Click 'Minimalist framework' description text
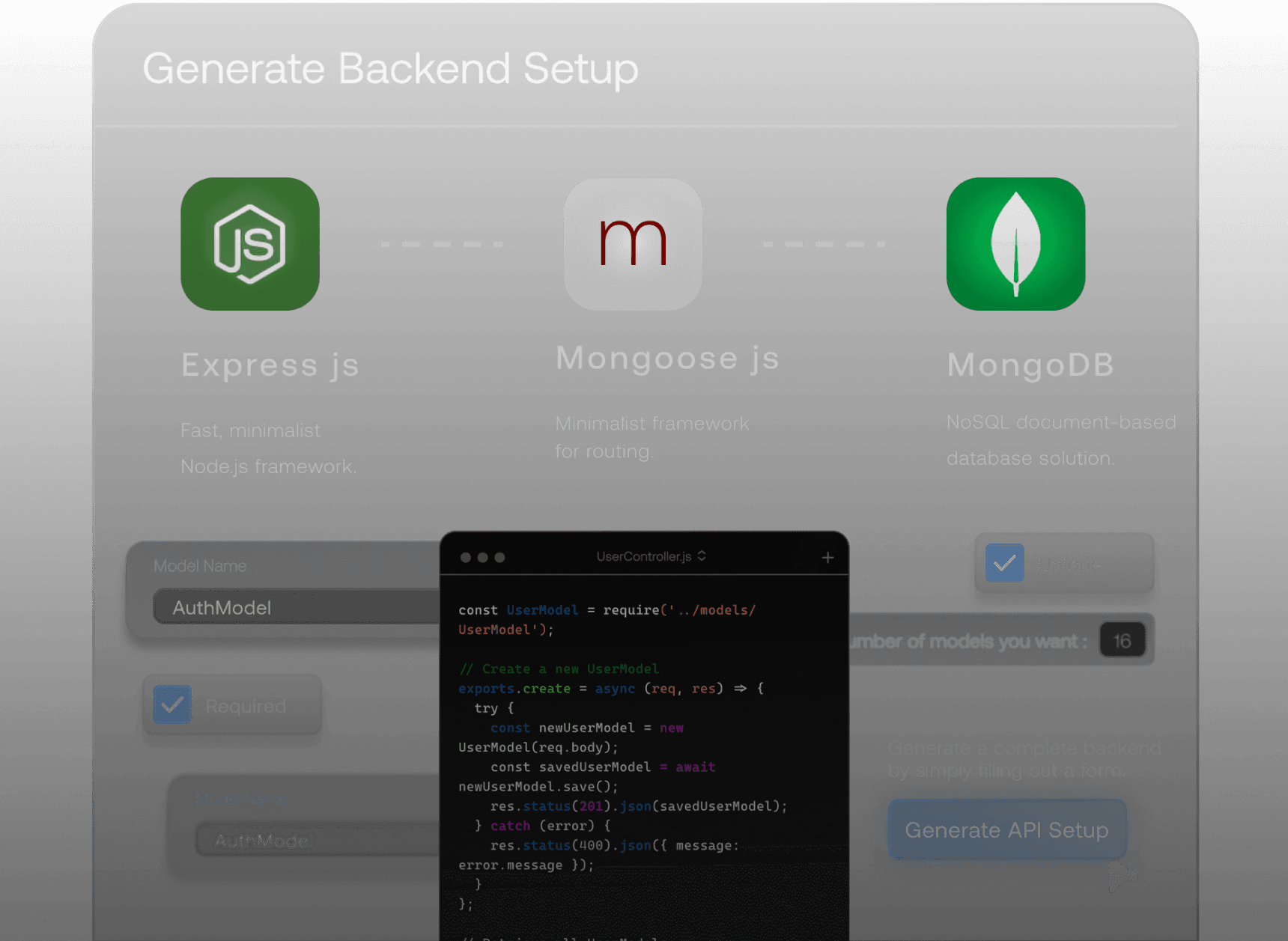1288x941 pixels. [x=651, y=424]
